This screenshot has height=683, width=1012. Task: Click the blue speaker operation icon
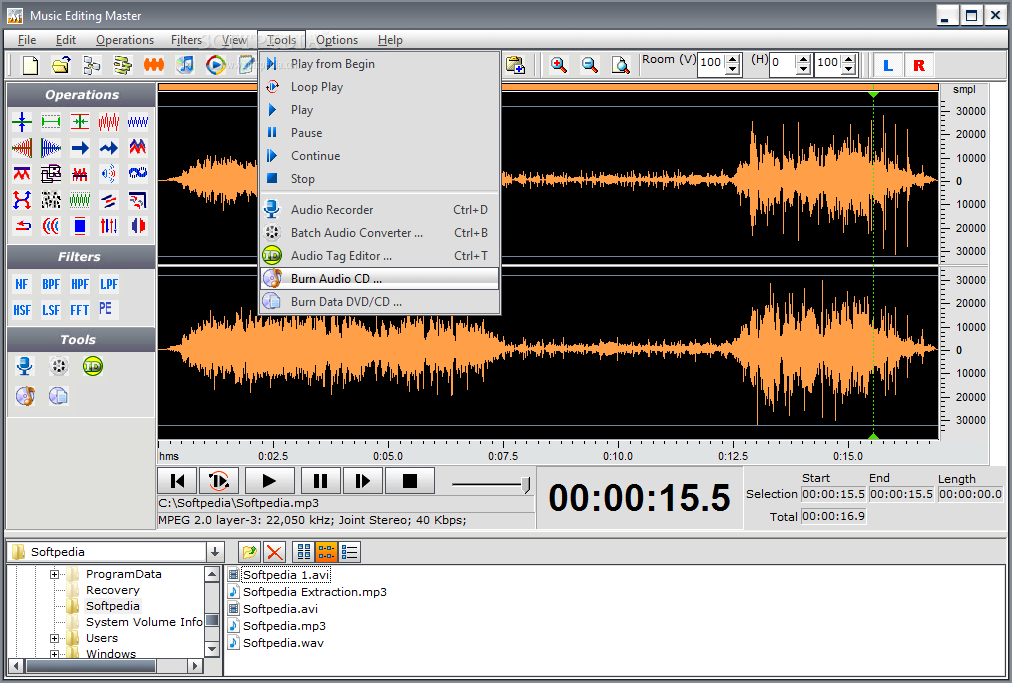108,173
